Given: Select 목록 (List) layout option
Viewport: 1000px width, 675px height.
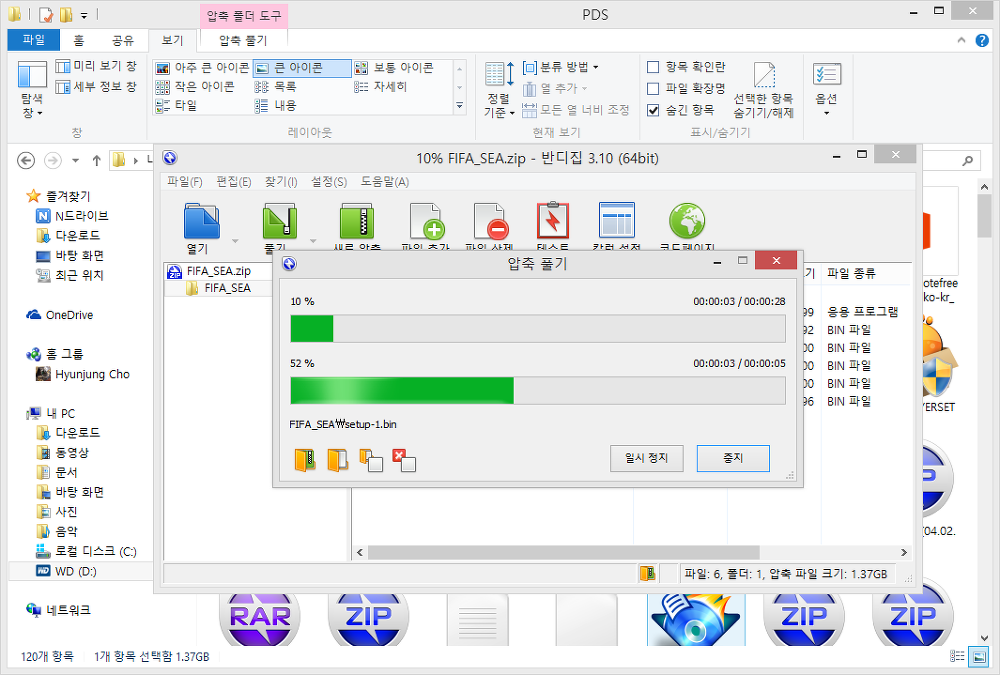Looking at the screenshot, I should [x=276, y=86].
